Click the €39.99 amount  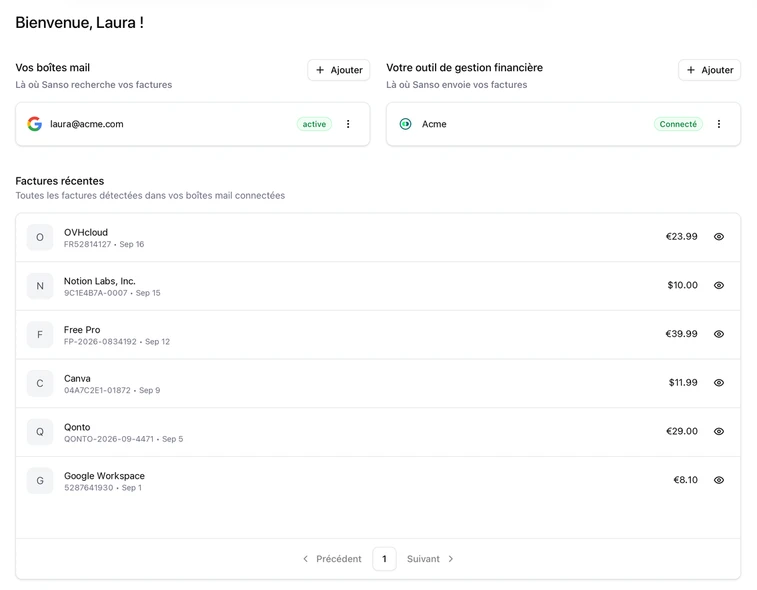click(681, 334)
